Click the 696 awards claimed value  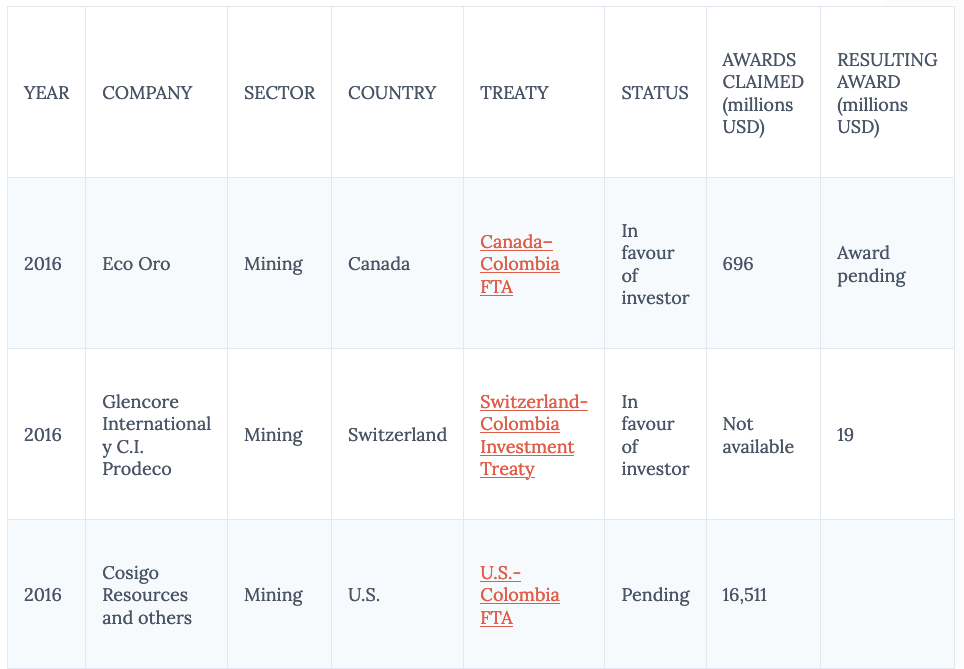[738, 264]
